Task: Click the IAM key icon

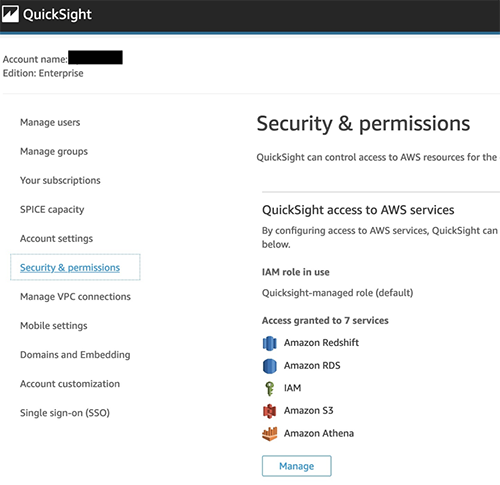Action: tap(269, 388)
